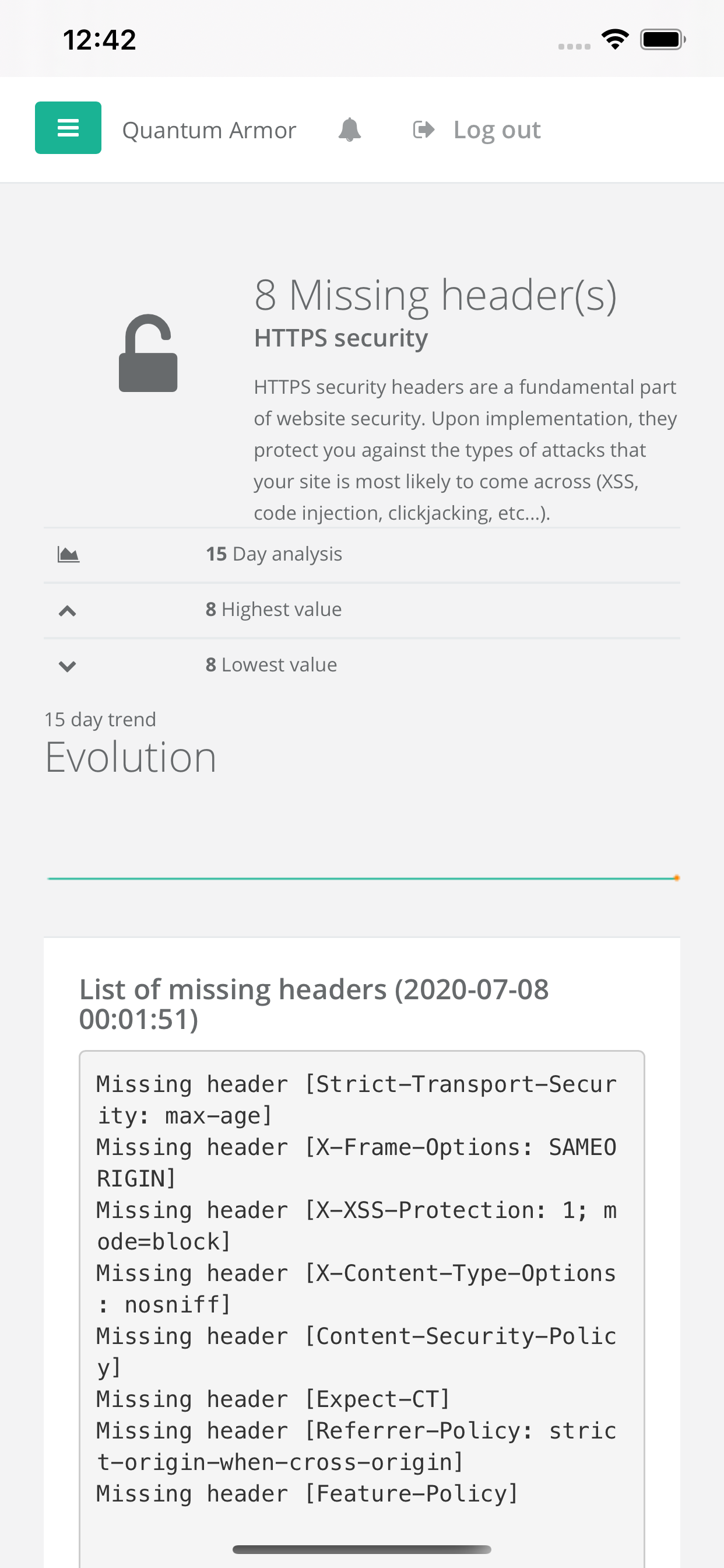The width and height of the screenshot is (724, 1568).
Task: Select the HTTPS security heading link
Action: (x=340, y=337)
